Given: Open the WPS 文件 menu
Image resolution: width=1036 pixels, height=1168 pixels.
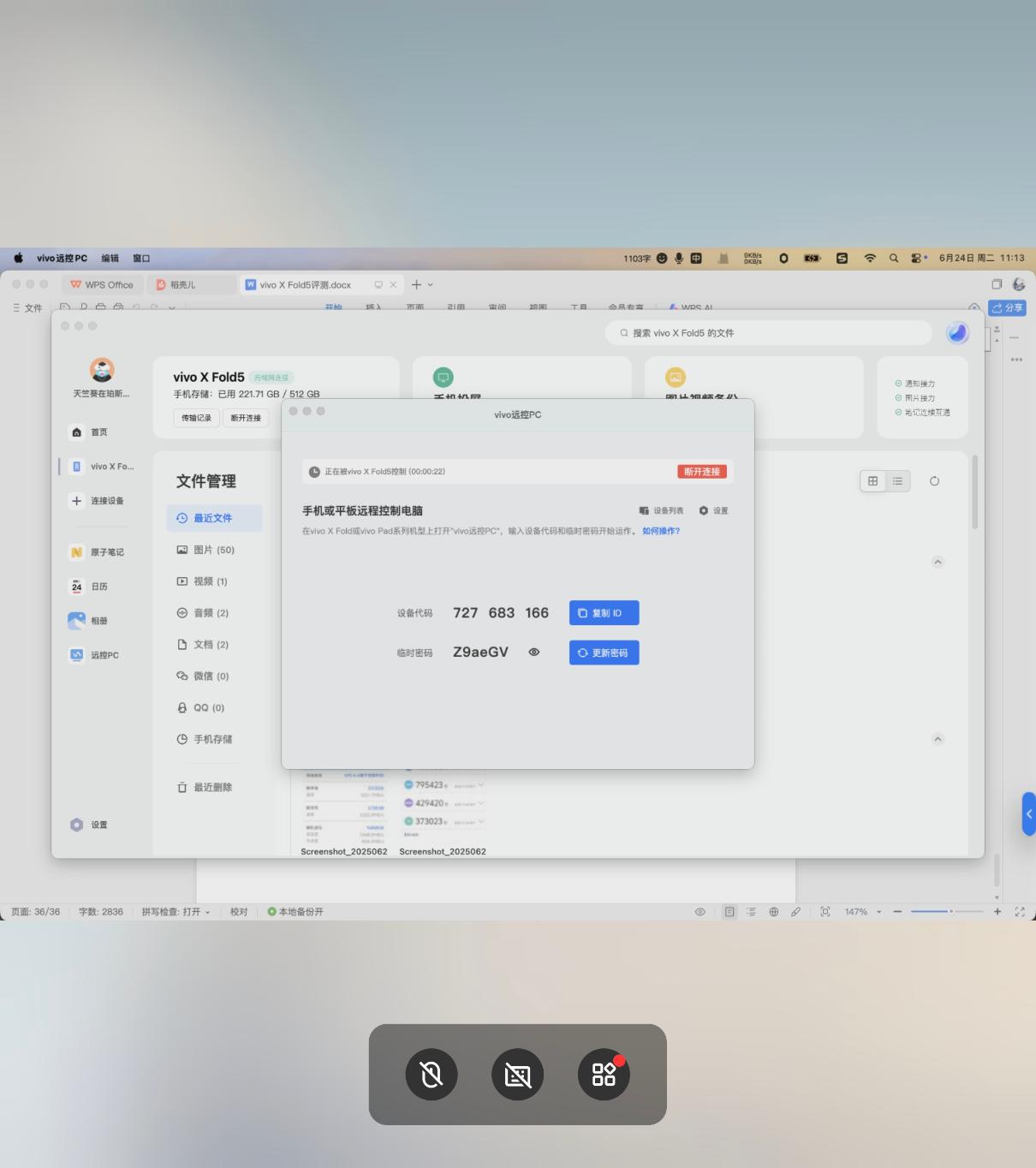Looking at the screenshot, I should 27,307.
